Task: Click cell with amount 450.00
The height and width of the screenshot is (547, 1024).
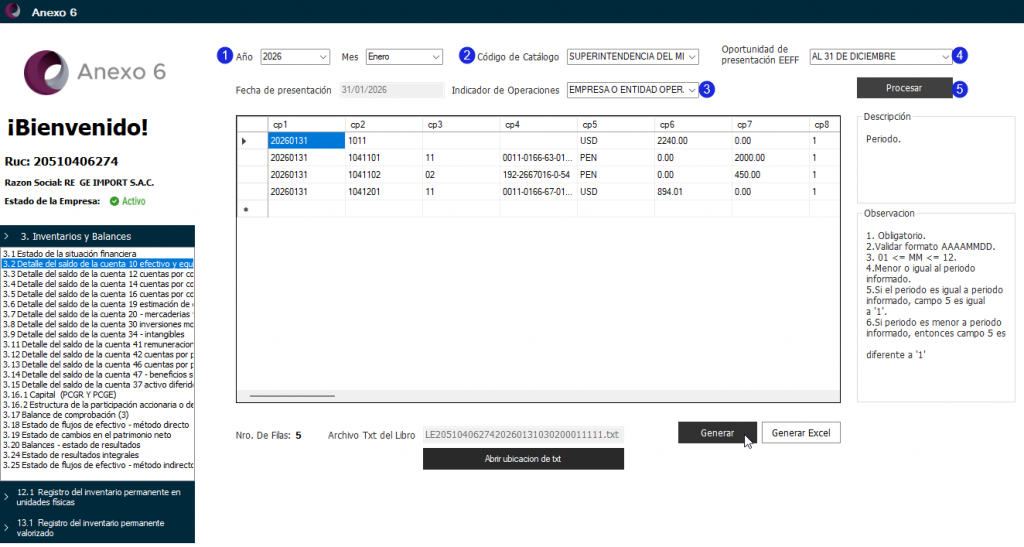Action: [x=771, y=175]
